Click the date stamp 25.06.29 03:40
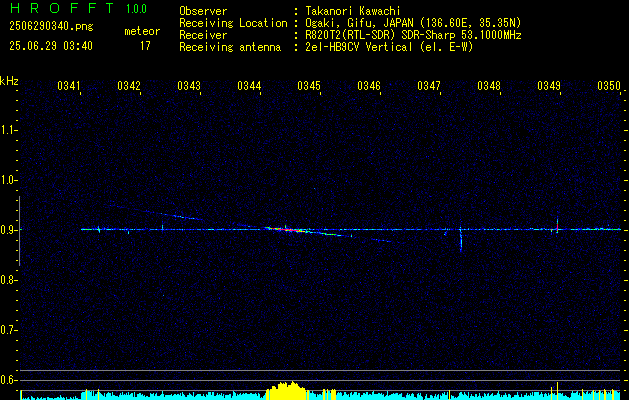 tap(51, 46)
